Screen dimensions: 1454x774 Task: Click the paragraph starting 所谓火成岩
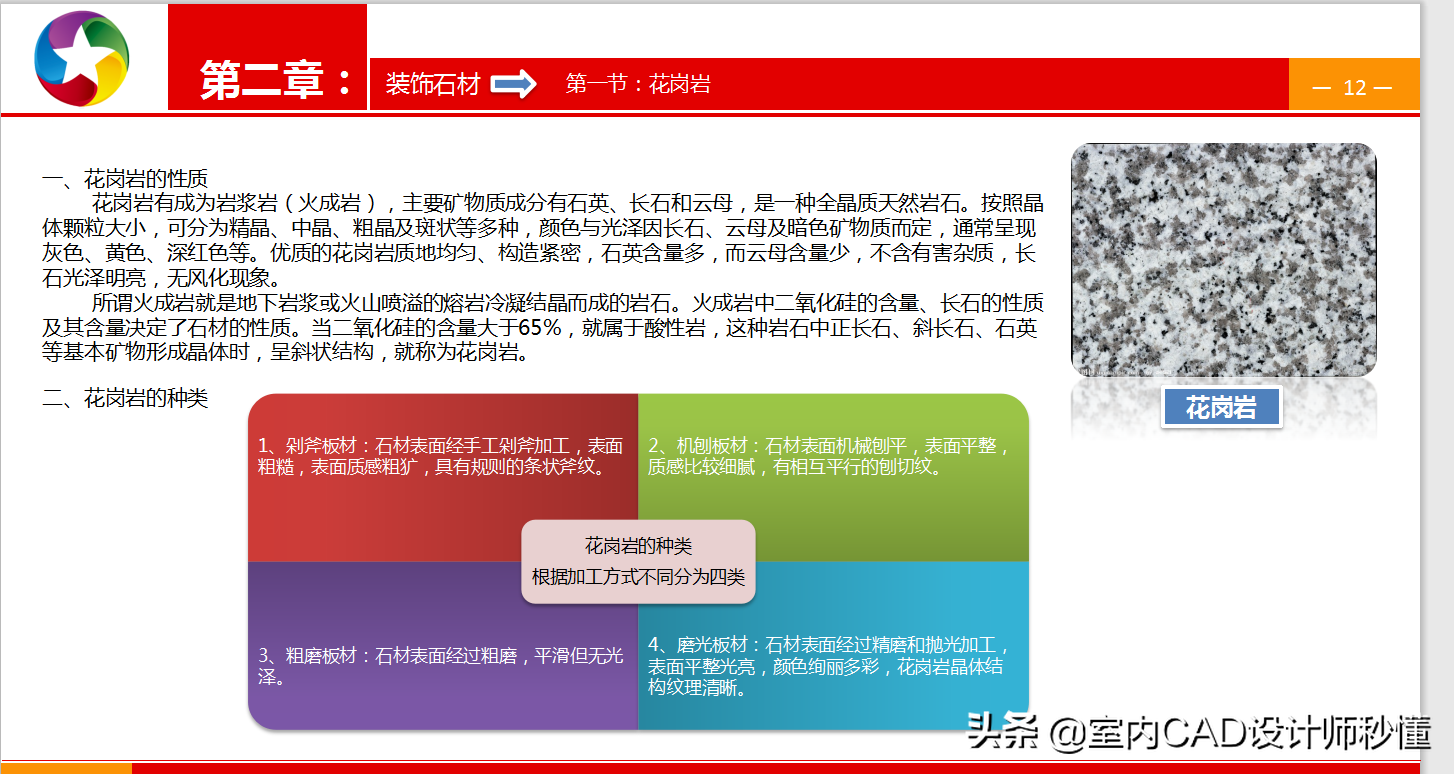[x=543, y=328]
